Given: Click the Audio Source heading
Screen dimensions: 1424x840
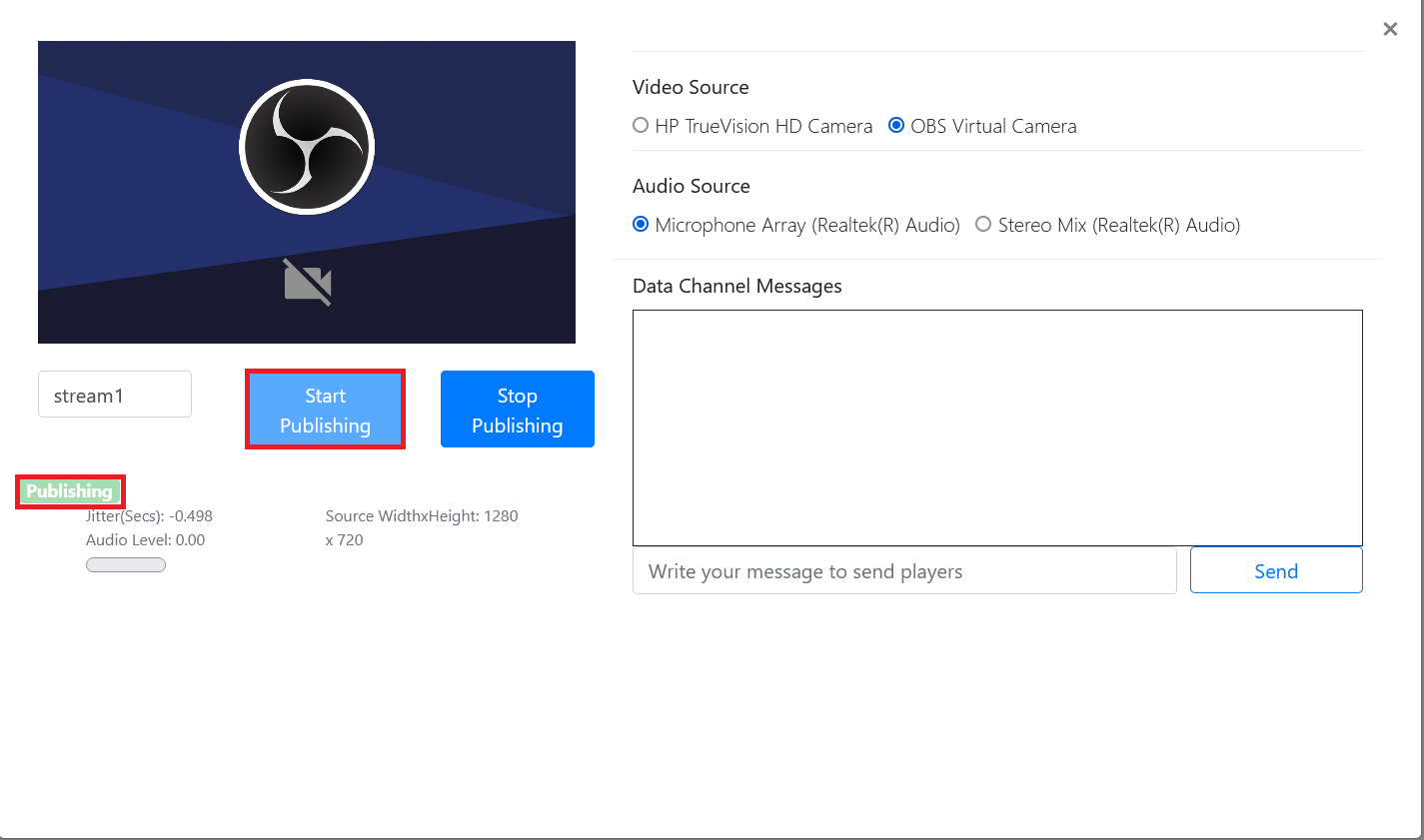Looking at the screenshot, I should click(x=692, y=186).
